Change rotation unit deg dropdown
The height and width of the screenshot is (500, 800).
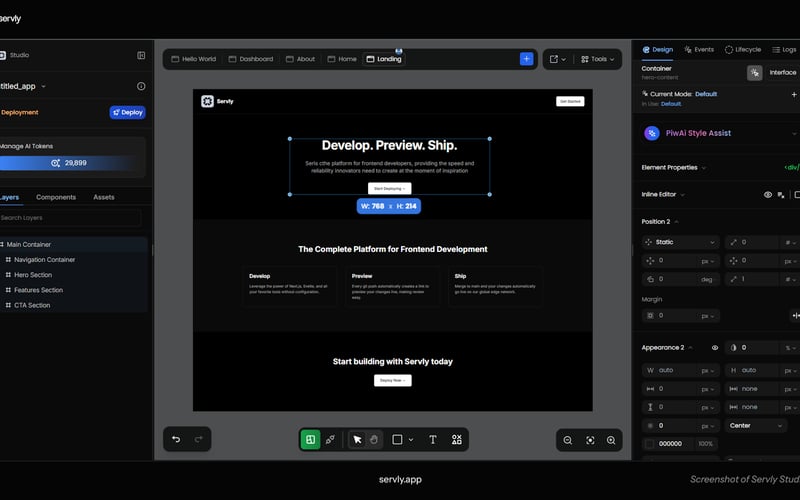[707, 279]
